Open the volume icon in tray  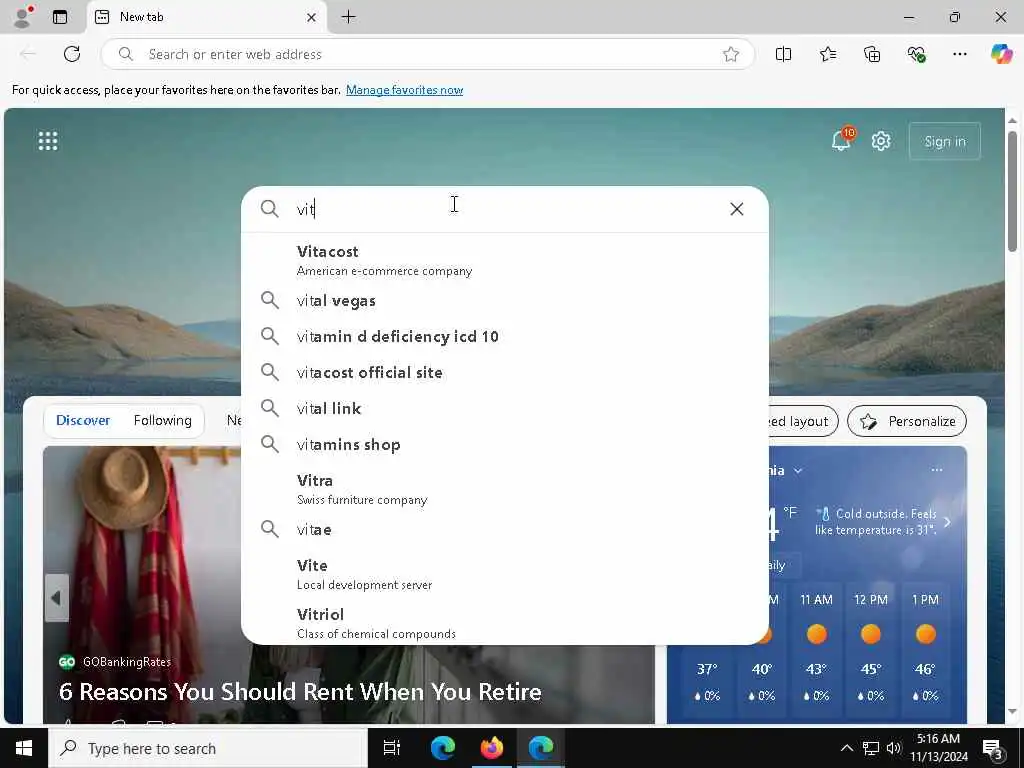pos(893,748)
